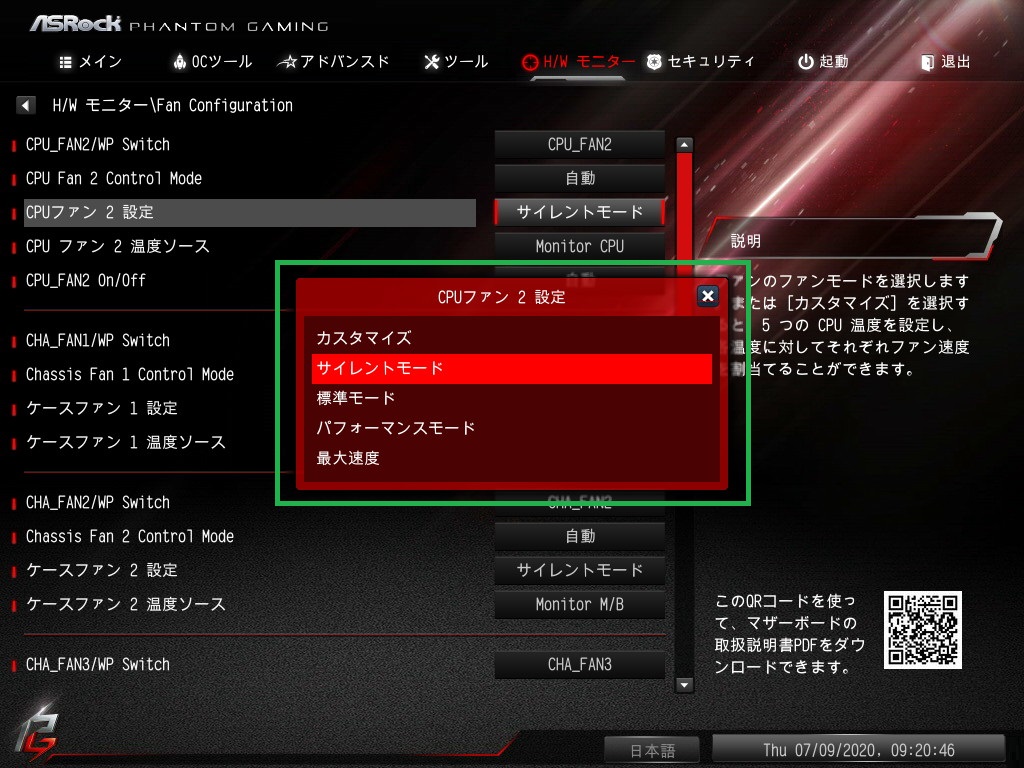Open the OCツール tab
Viewport: 1024px width, 768px height.
[x=213, y=61]
